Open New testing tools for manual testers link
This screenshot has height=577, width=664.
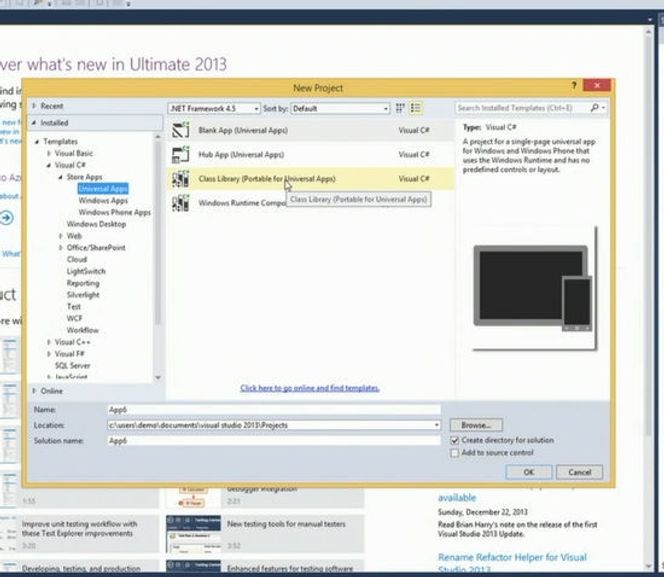point(286,524)
